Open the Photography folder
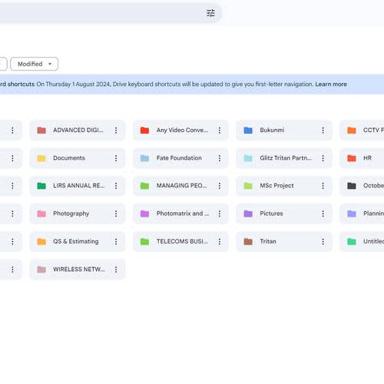Screen dimensions: 384x384 tap(77, 214)
